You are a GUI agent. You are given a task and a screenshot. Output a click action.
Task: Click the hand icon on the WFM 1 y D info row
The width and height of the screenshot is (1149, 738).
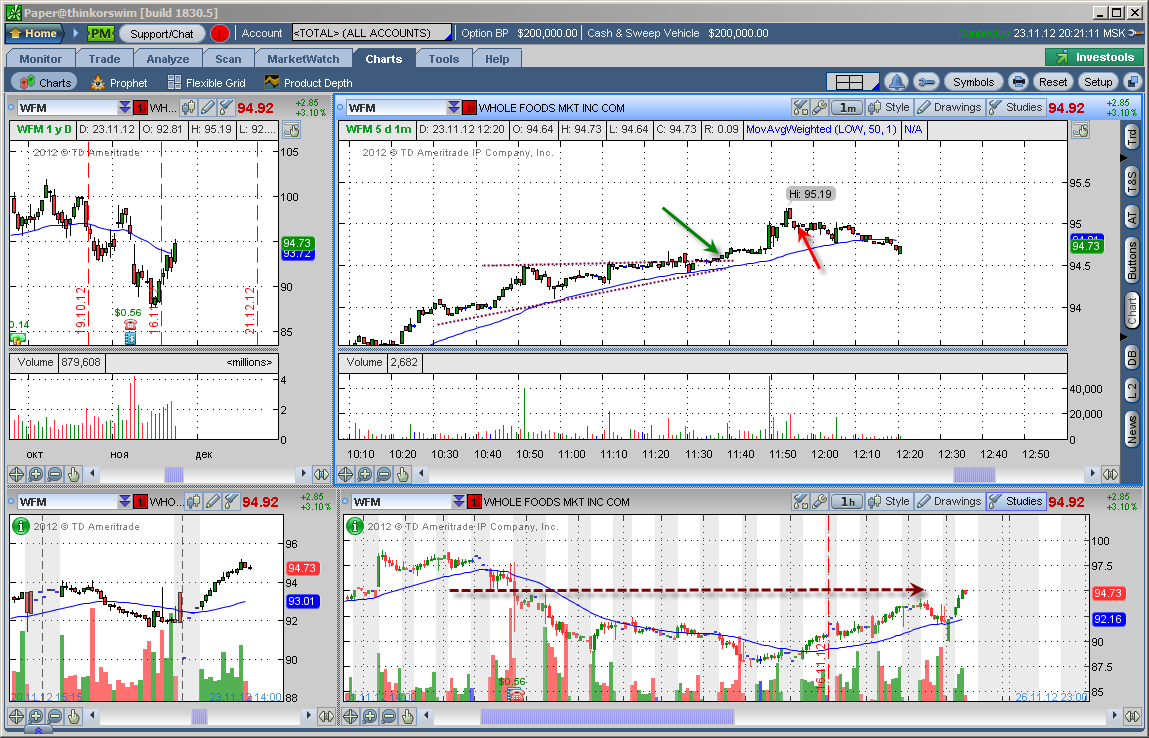(x=291, y=130)
